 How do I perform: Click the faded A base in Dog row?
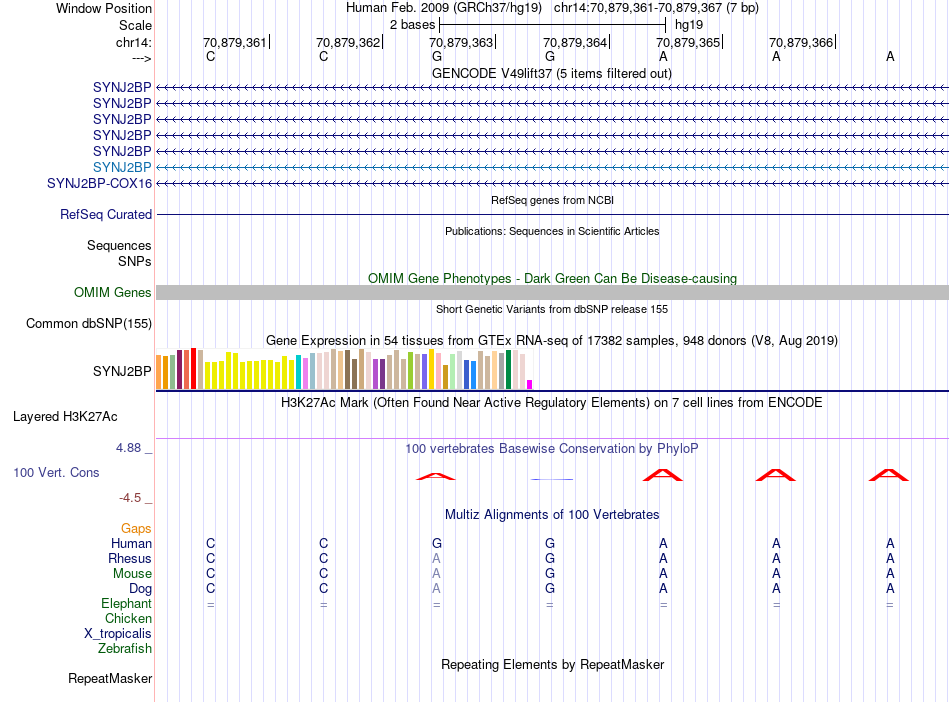[x=436, y=588]
